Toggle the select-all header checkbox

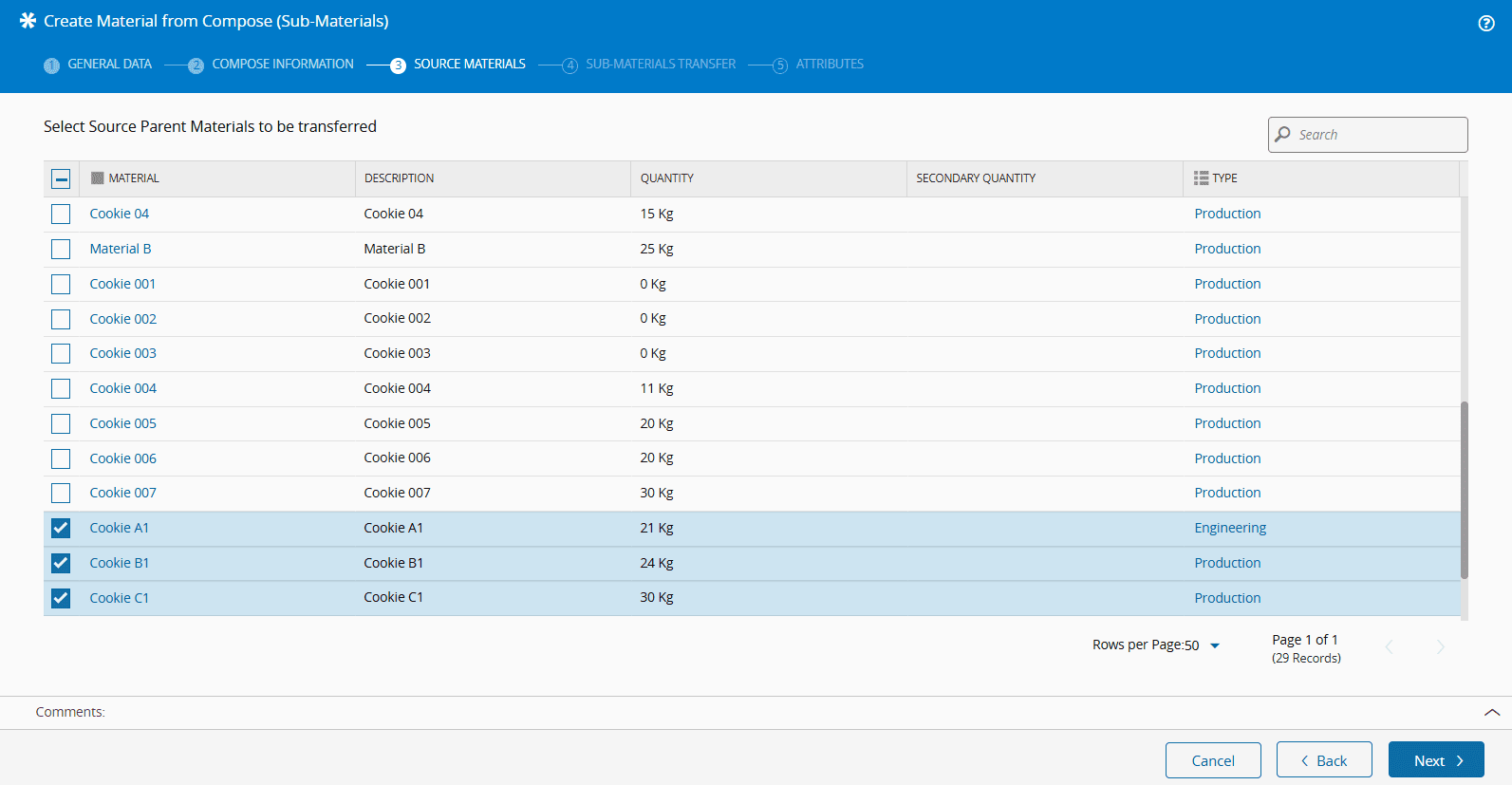(61, 178)
